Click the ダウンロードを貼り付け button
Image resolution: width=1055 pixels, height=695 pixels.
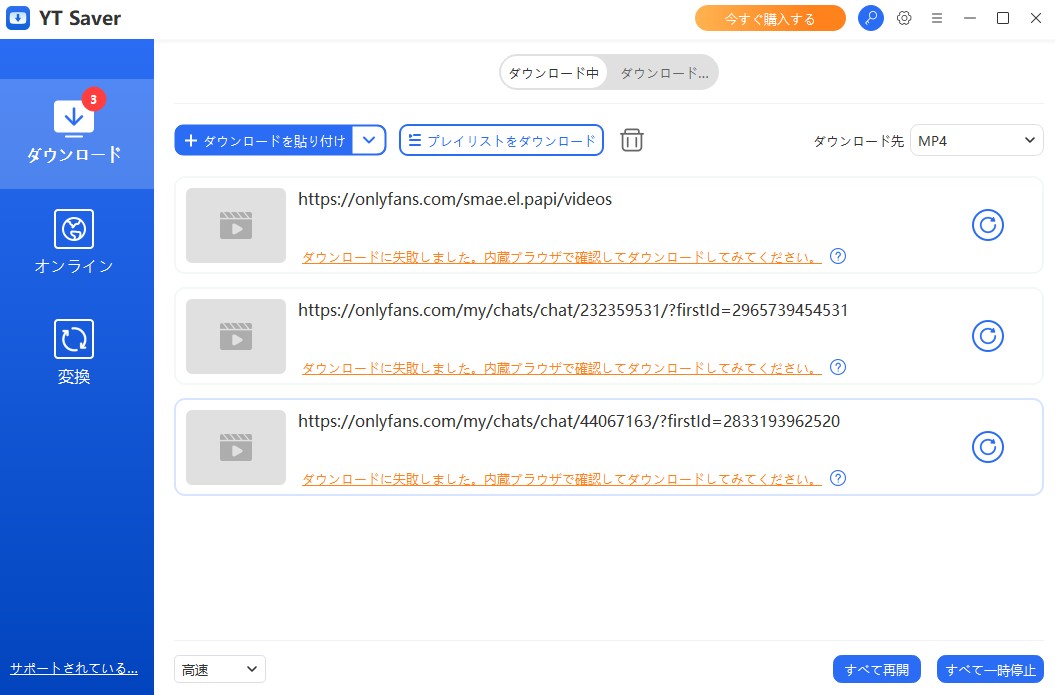pos(264,141)
